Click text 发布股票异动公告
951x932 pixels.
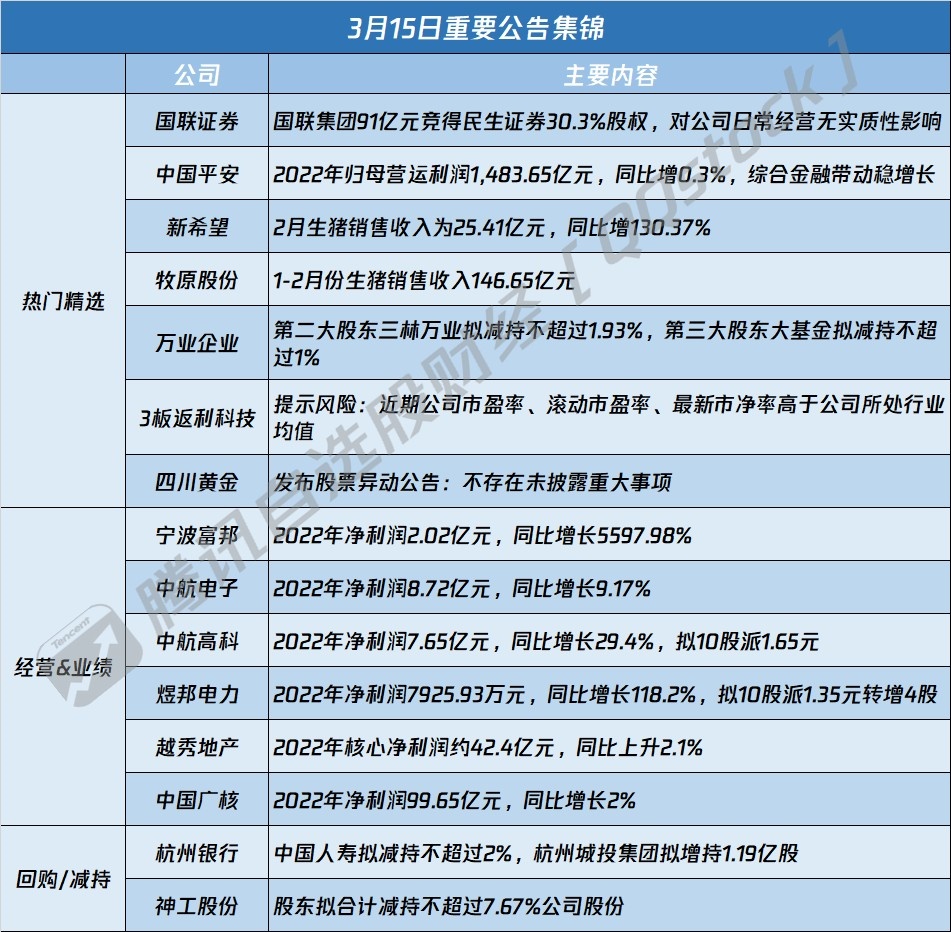click(356, 482)
